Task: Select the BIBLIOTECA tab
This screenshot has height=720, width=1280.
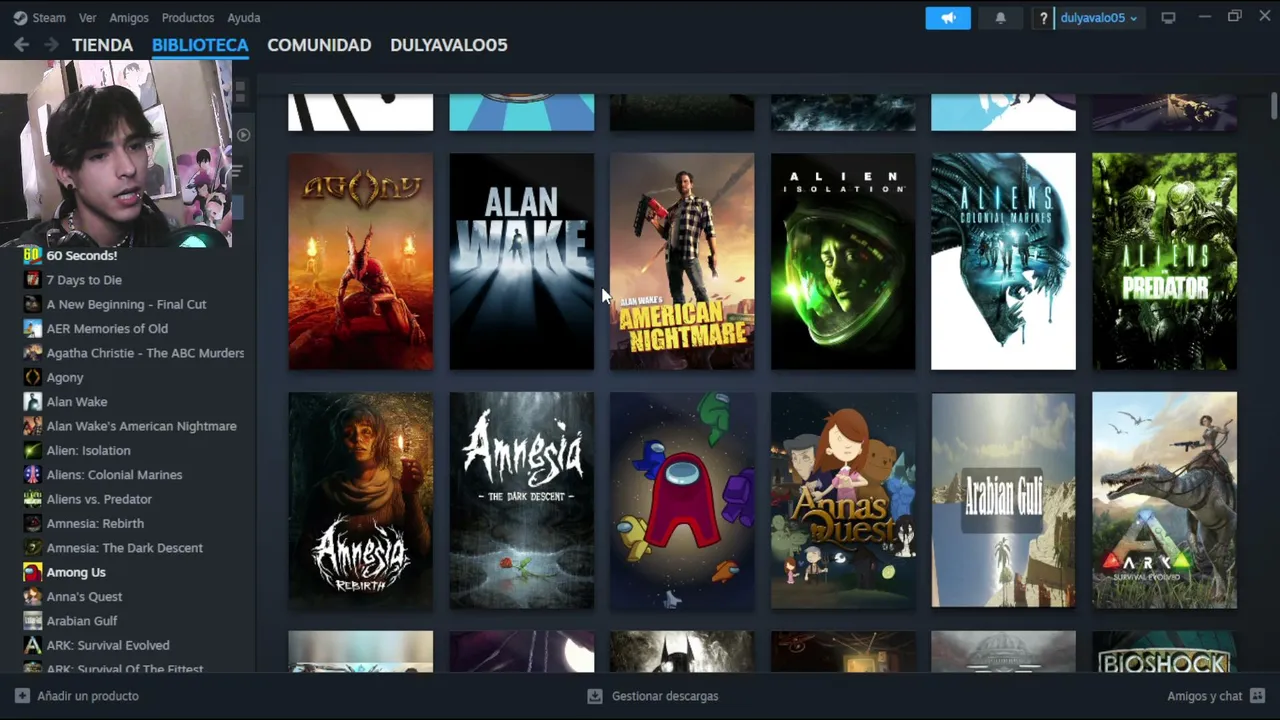Action: (x=200, y=45)
